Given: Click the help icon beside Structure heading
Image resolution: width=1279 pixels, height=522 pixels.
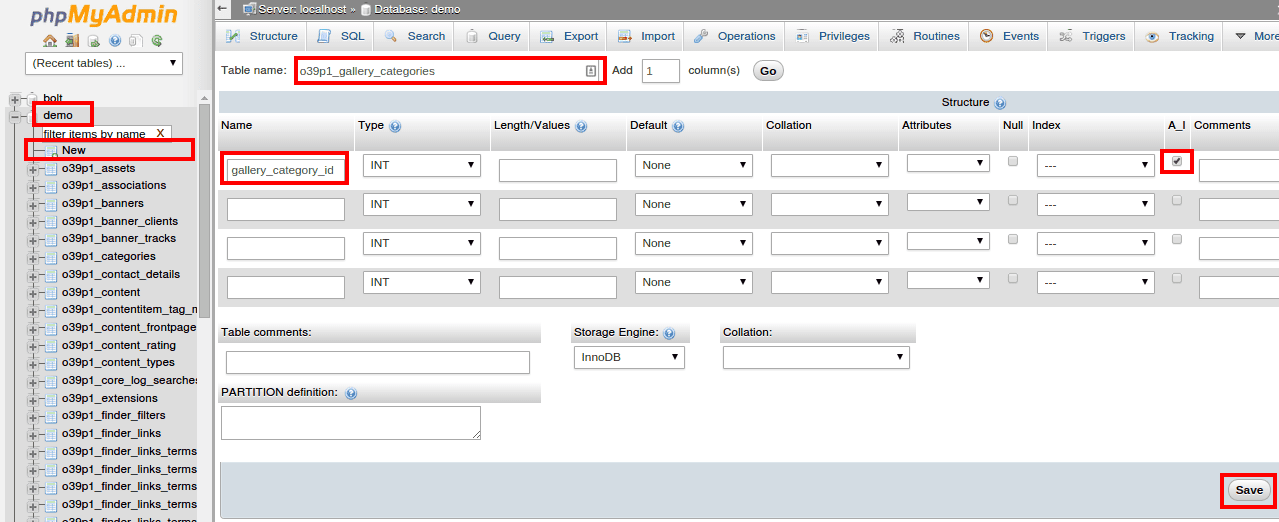Looking at the screenshot, I should pyautogui.click(x=1000, y=103).
